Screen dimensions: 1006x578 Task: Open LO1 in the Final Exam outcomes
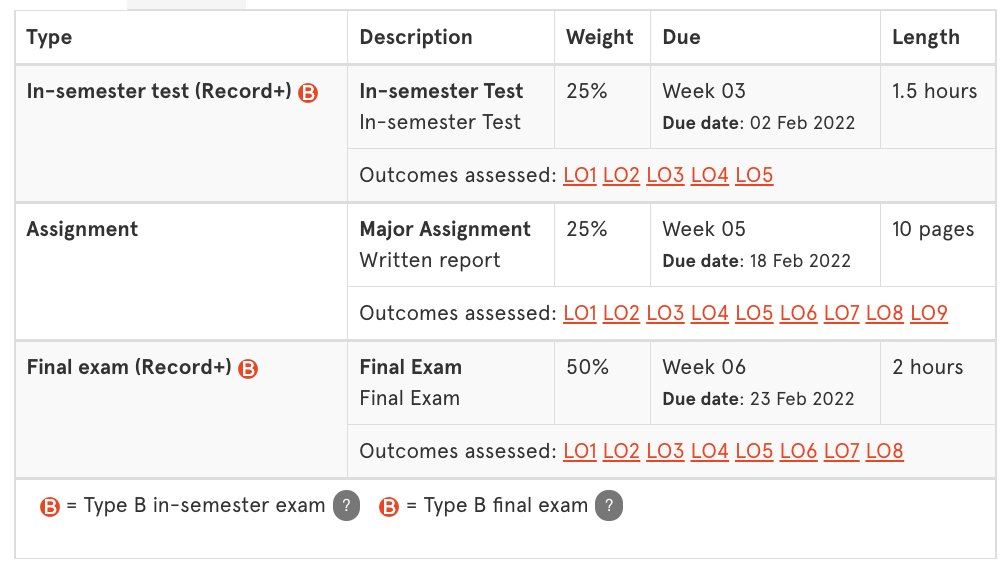pyautogui.click(x=580, y=451)
